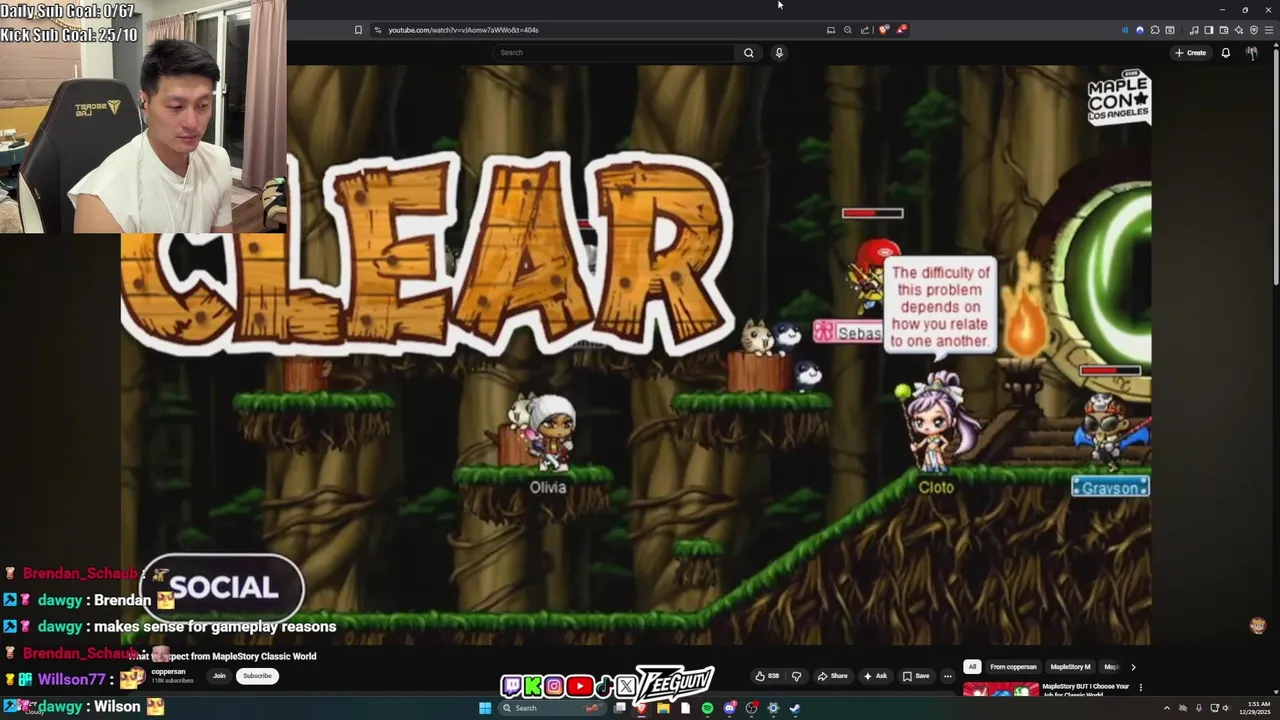
Task: Open the Windows Start button
Action: click(485, 708)
